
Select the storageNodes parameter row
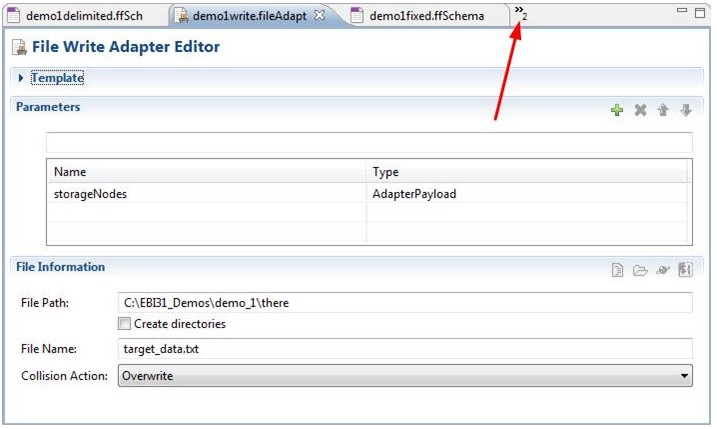click(x=369, y=193)
